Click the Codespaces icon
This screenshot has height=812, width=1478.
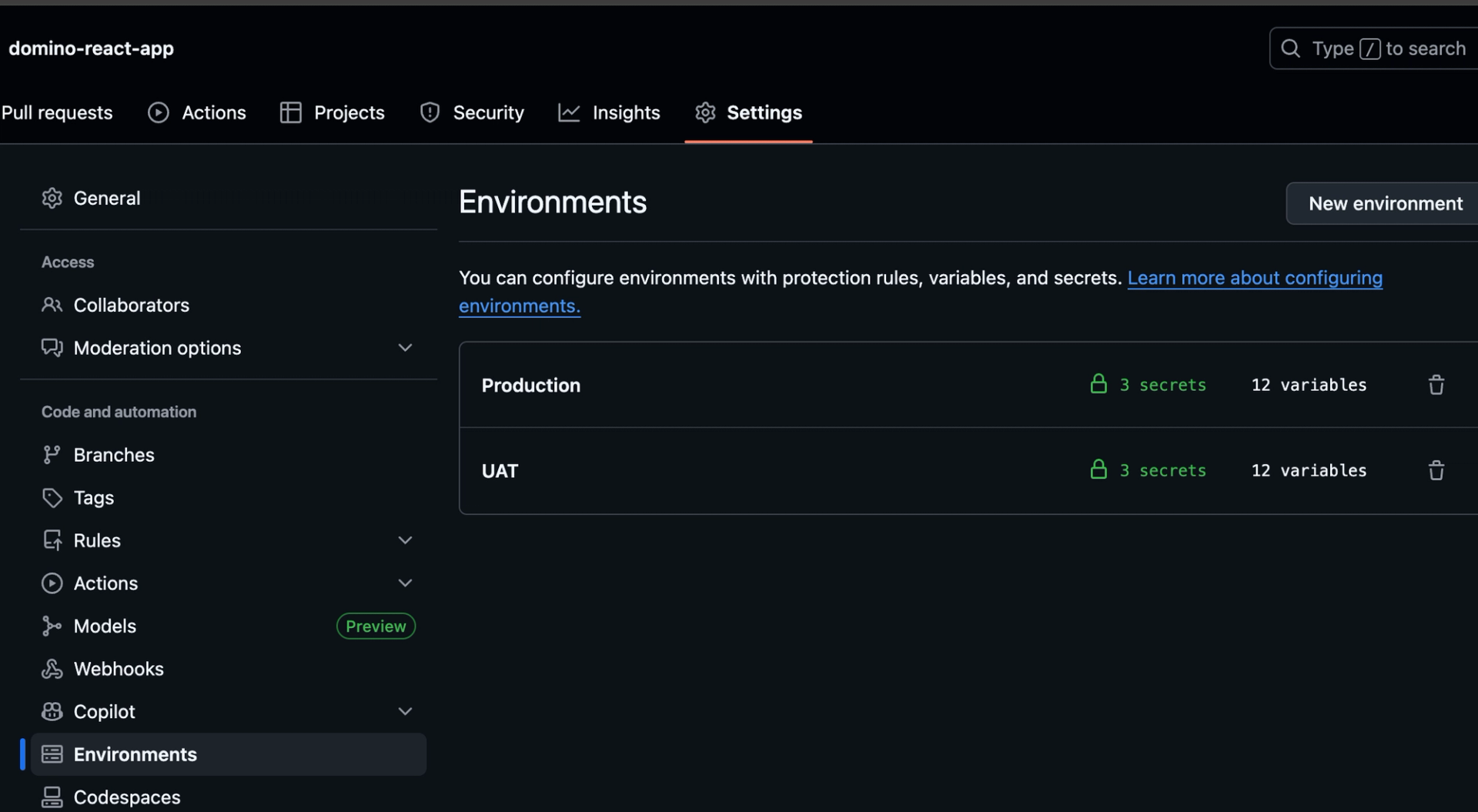52,797
